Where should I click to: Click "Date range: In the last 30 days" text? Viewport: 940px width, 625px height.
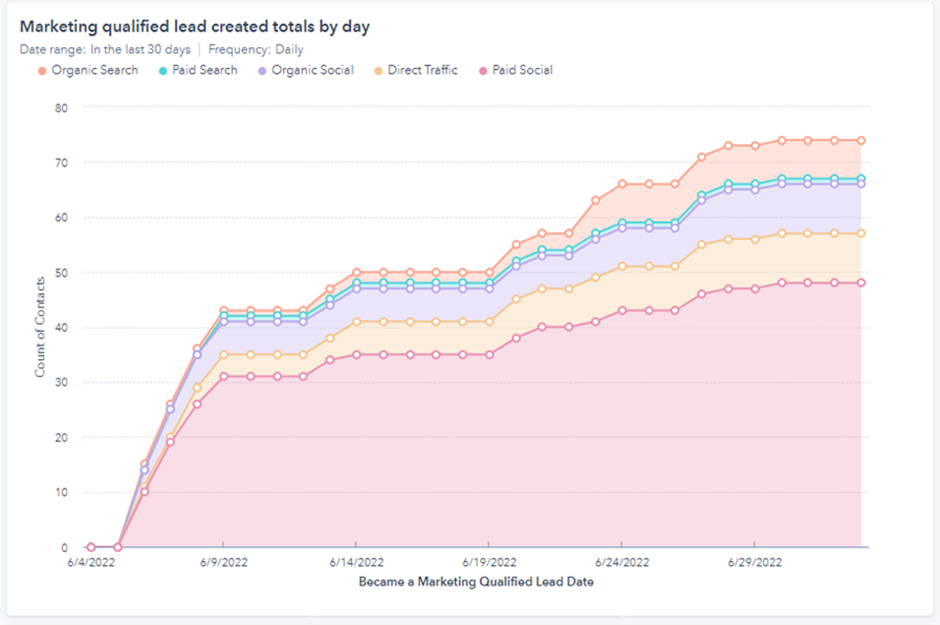tap(105, 50)
